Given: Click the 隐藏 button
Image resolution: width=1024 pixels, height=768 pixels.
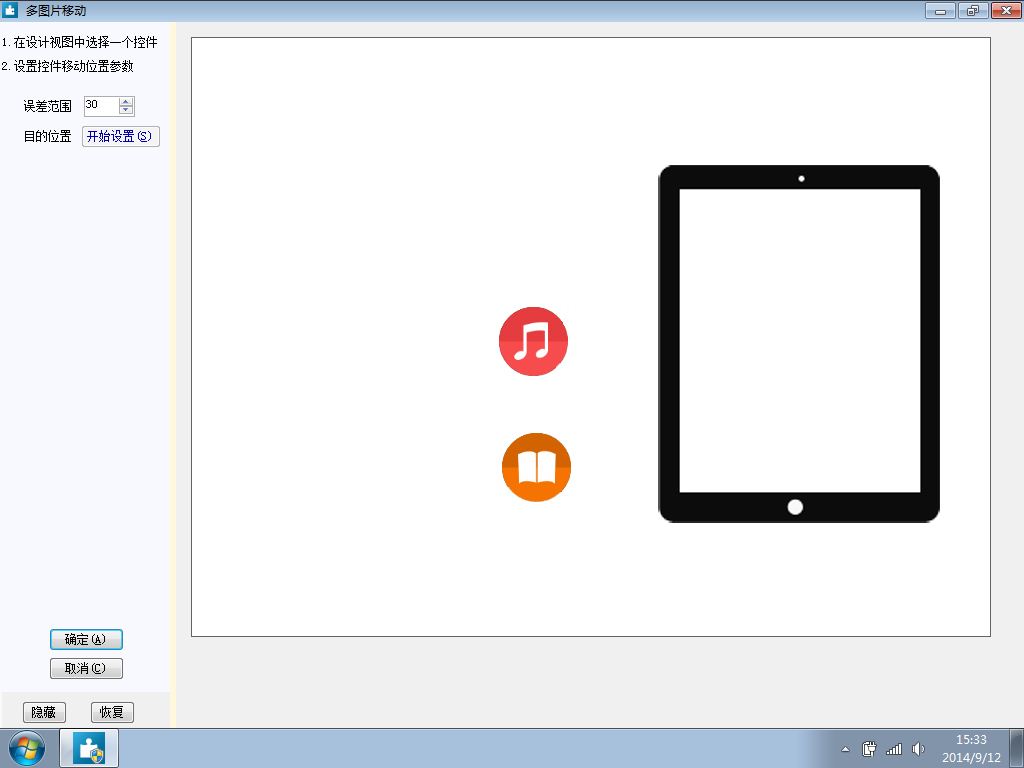Looking at the screenshot, I should (44, 712).
